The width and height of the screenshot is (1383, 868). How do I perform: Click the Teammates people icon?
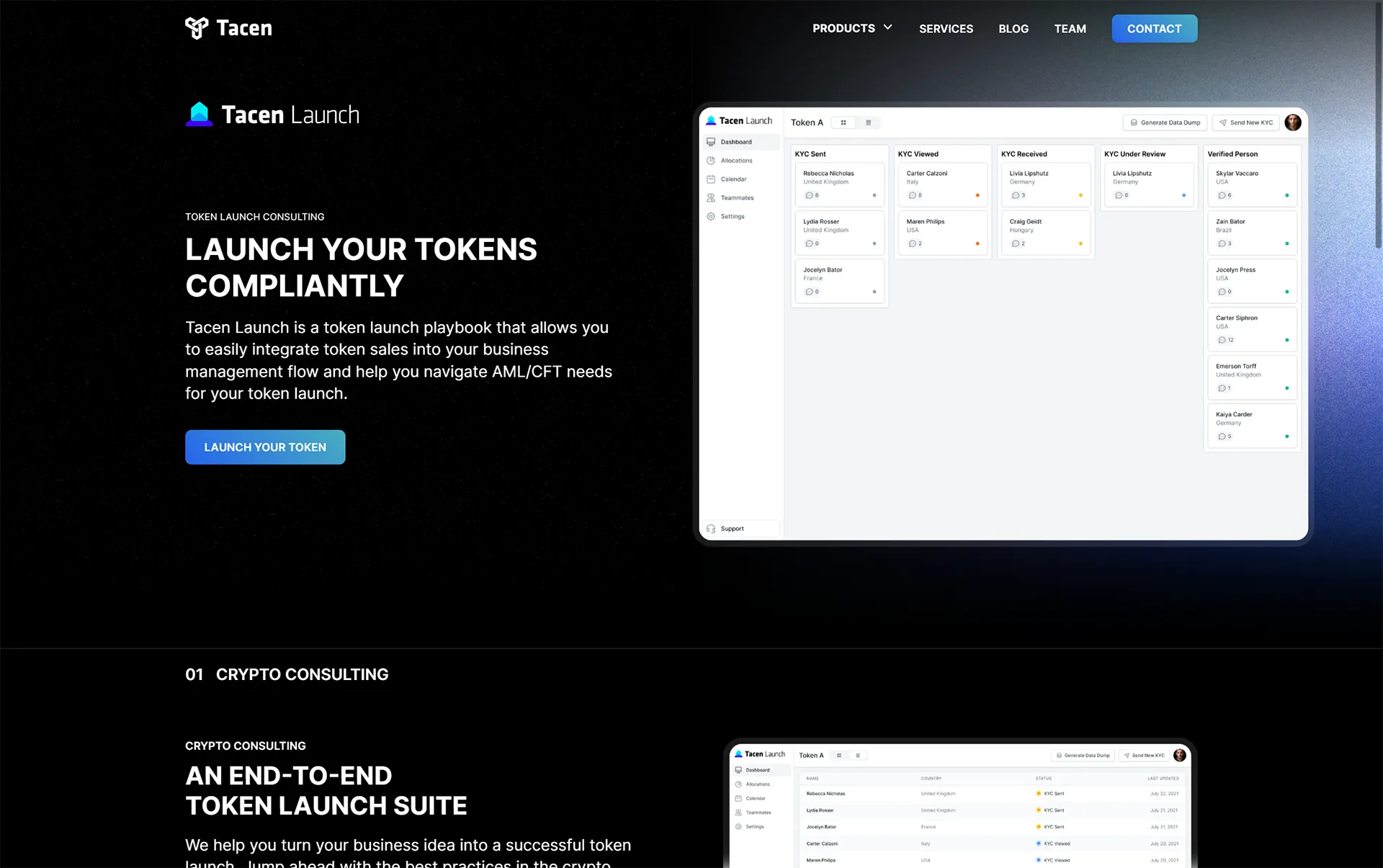pyautogui.click(x=711, y=198)
